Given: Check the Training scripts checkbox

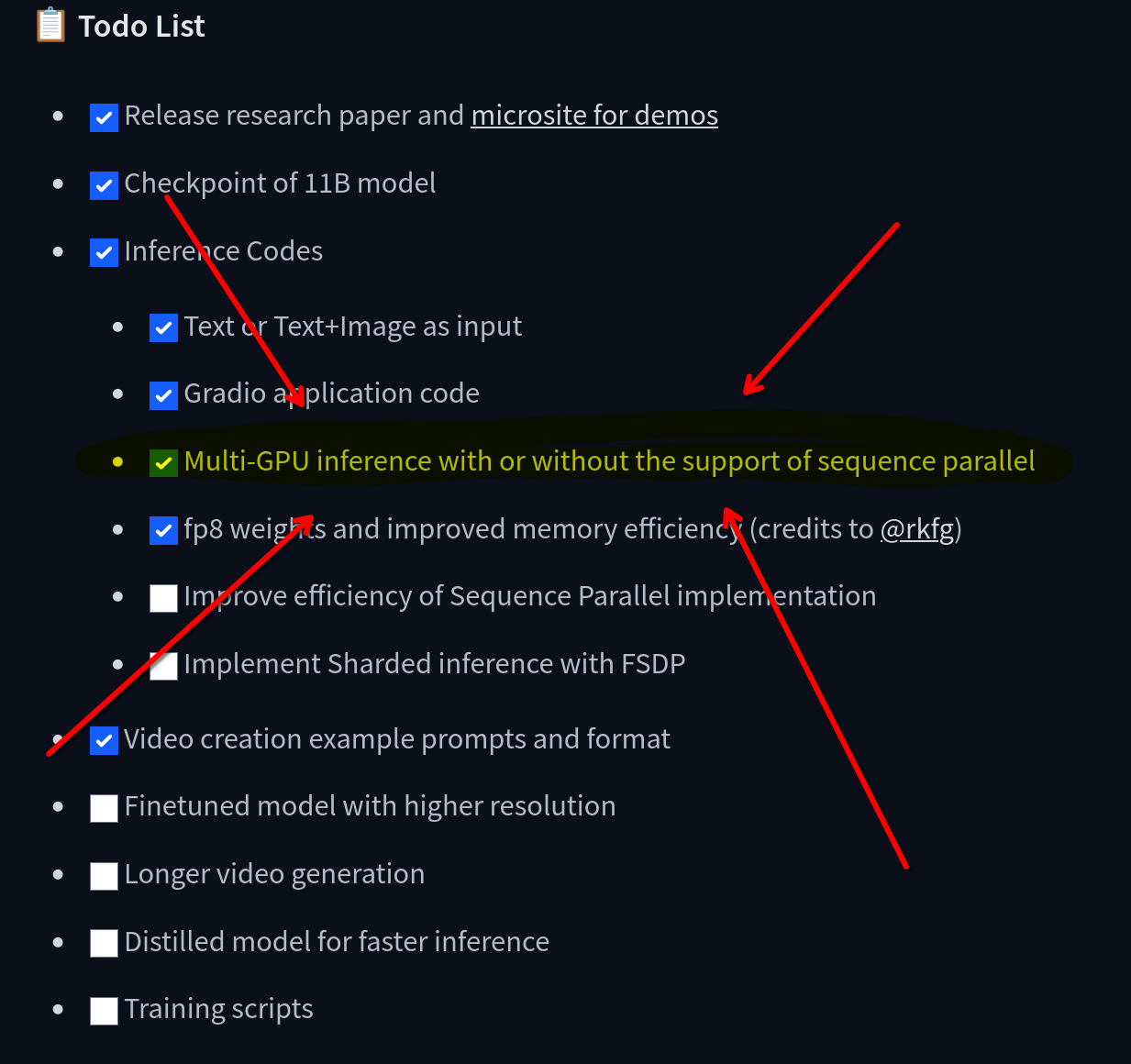Looking at the screenshot, I should (104, 1011).
